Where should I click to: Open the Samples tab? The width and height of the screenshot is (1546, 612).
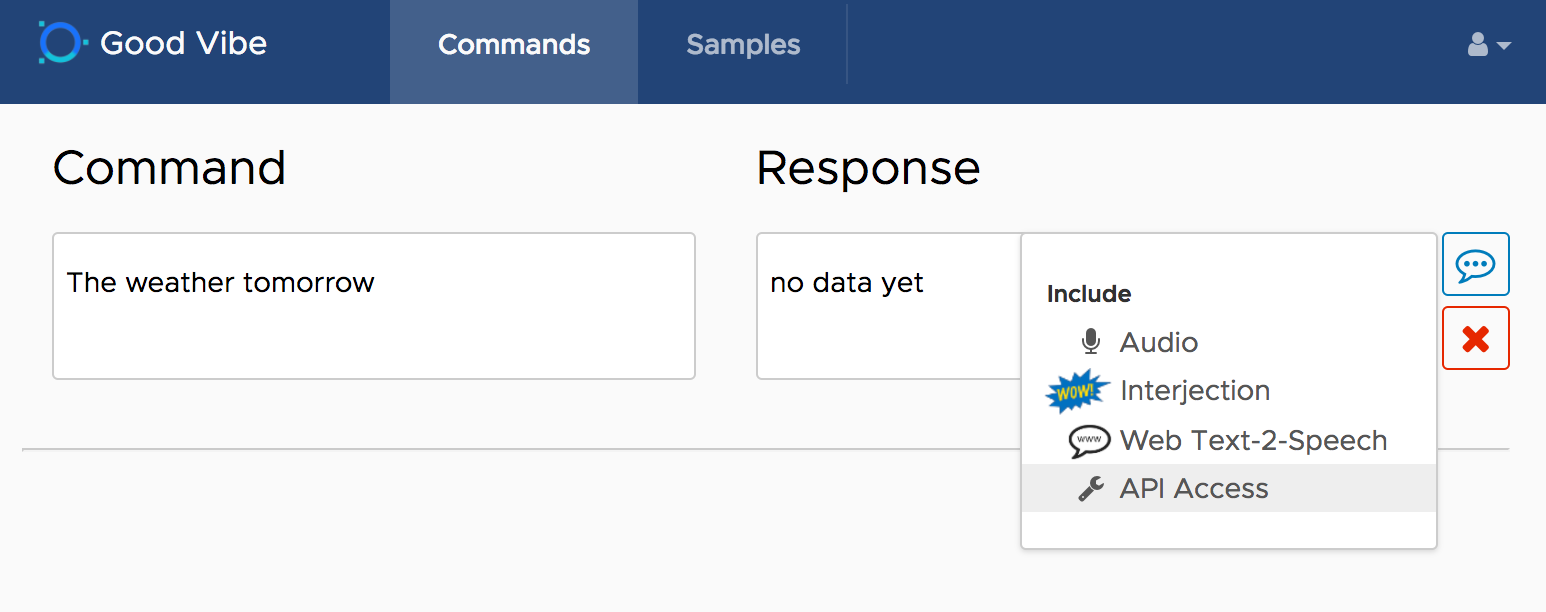point(743,45)
